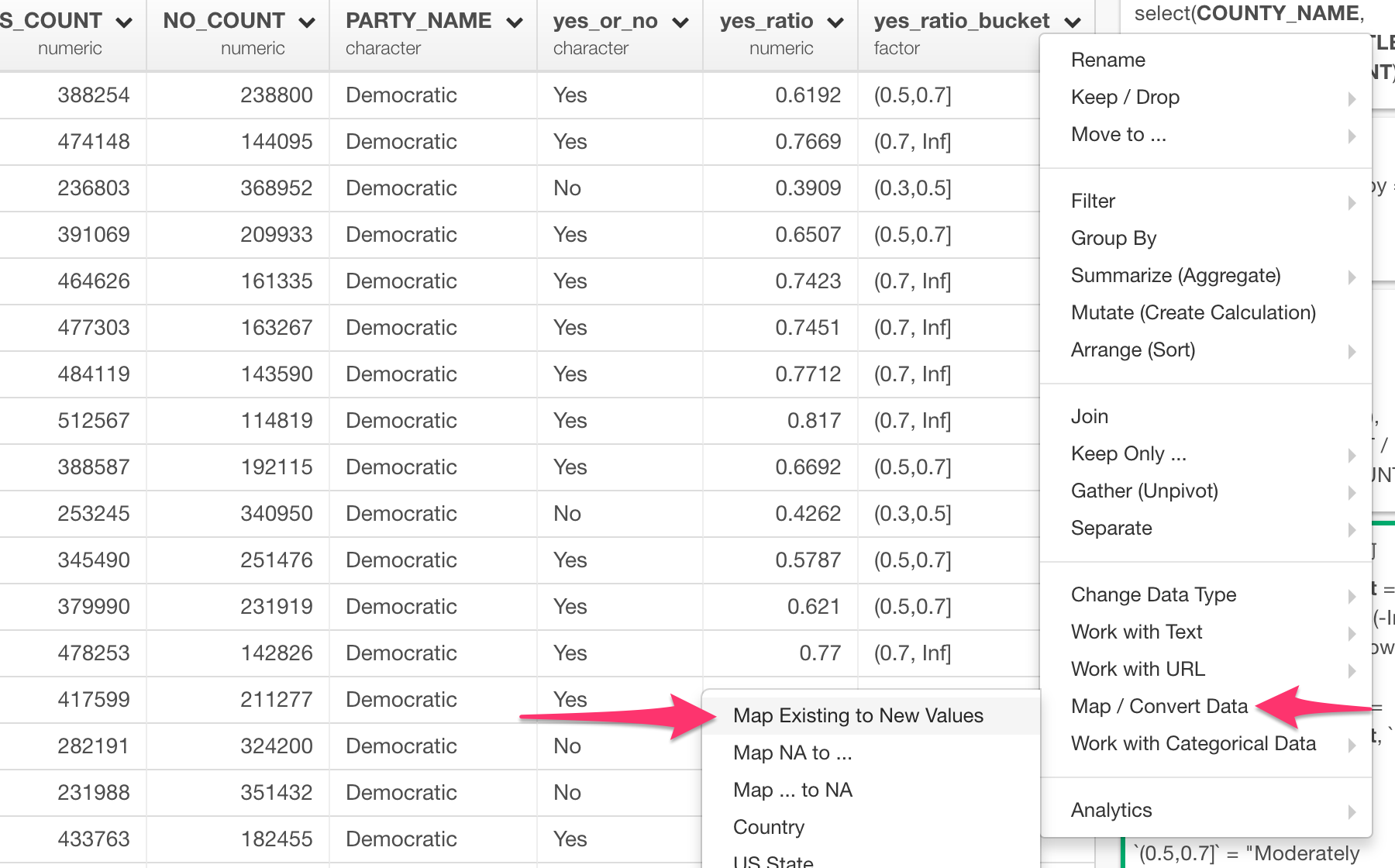Open the yes_or_no column menu arrow
The image size is (1395, 868).
pos(680,21)
